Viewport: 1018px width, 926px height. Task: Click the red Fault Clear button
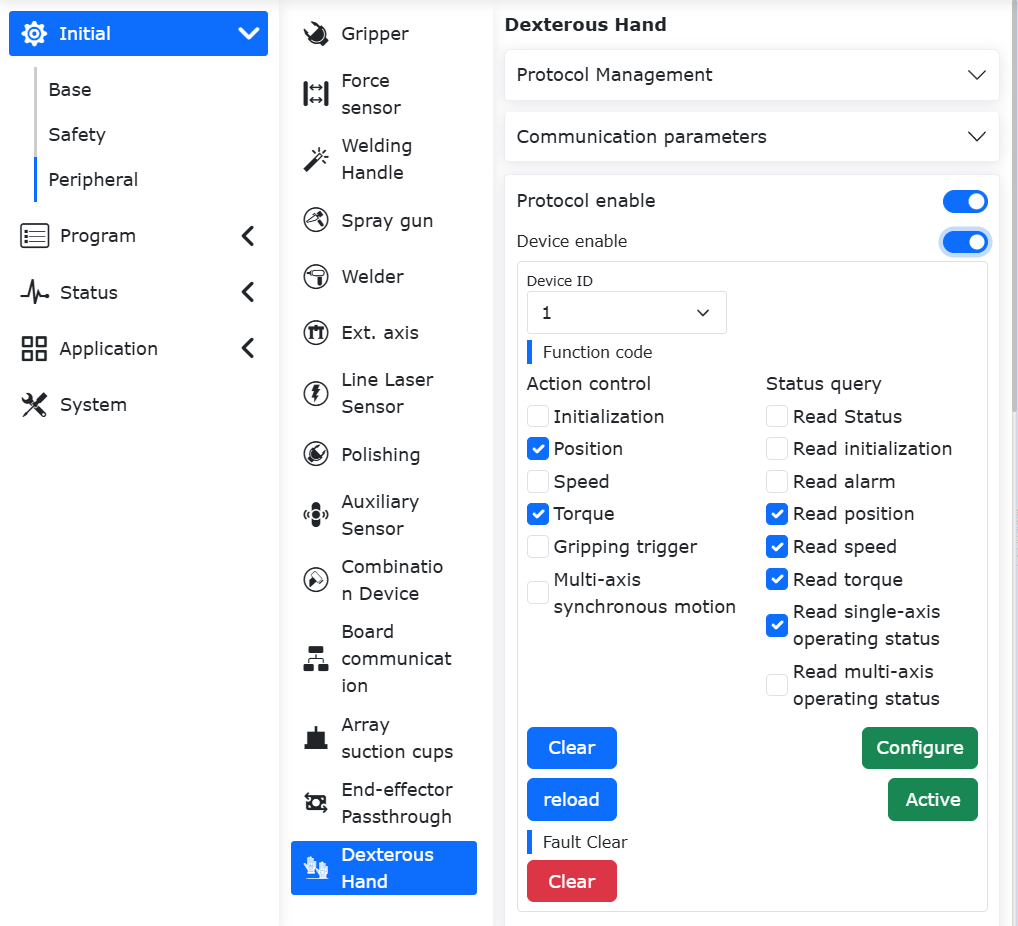coord(571,881)
